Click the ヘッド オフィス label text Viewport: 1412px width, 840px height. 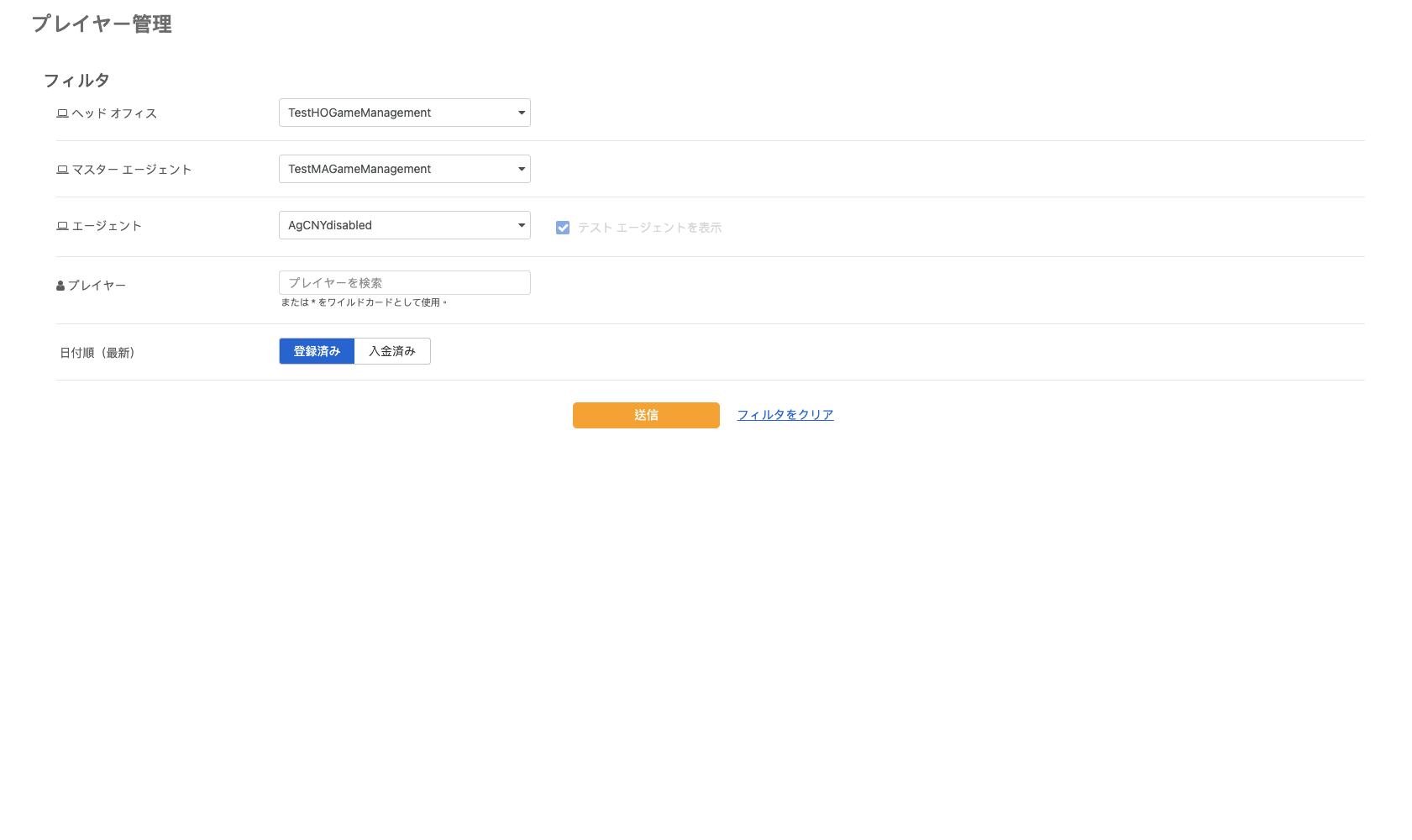coord(114,113)
